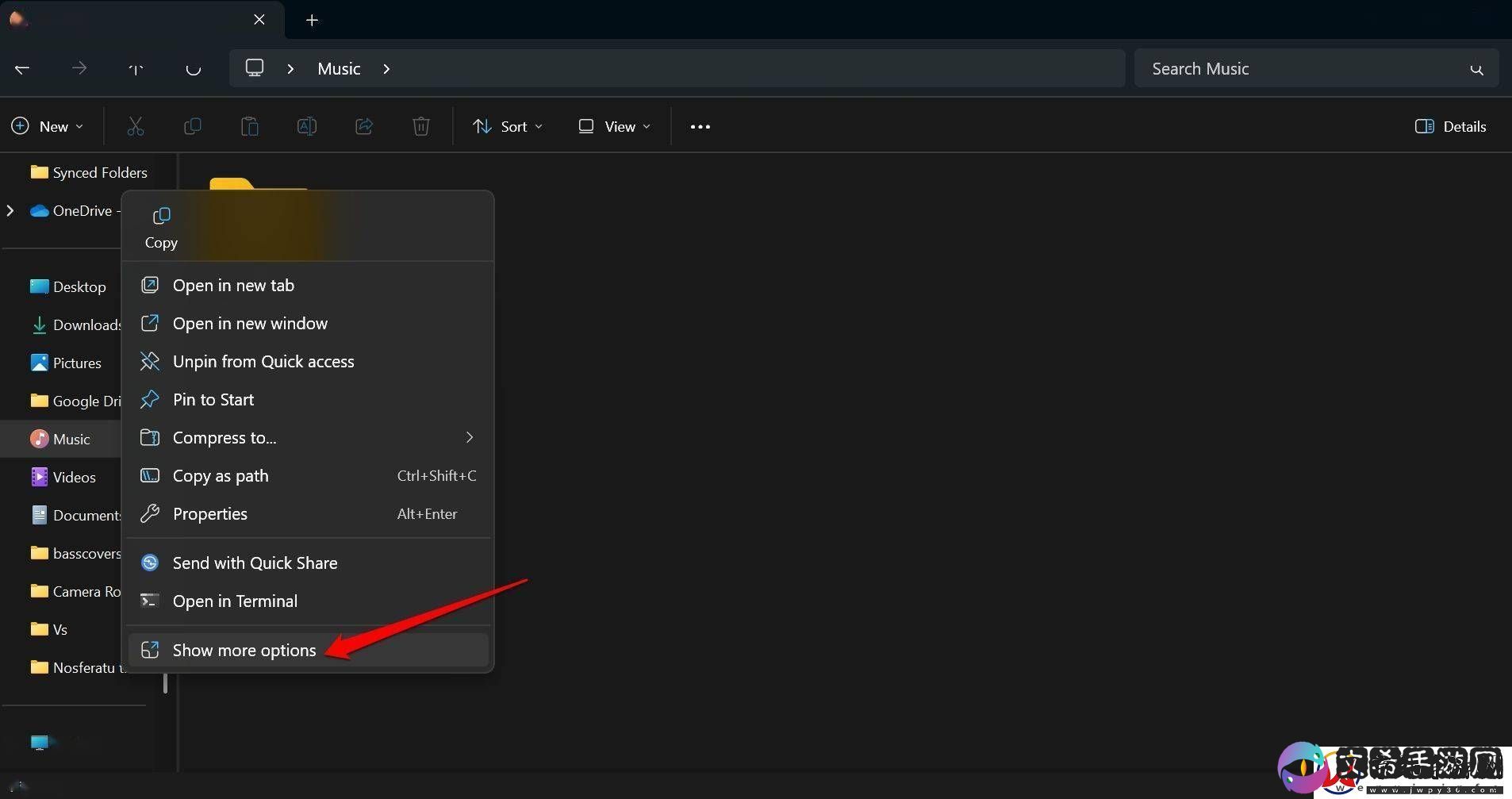Open the Sort dropdown

point(508,127)
